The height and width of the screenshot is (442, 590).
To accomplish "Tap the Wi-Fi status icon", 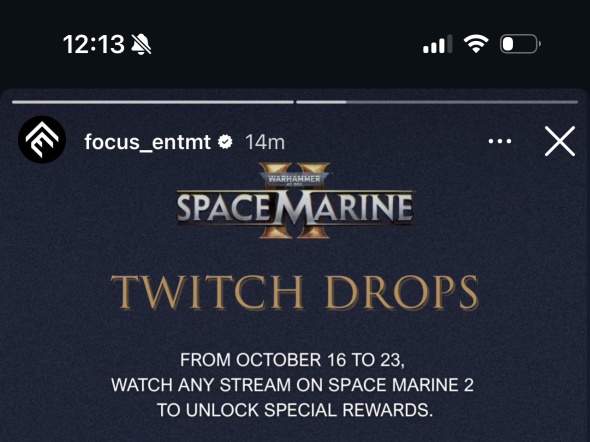I will (476, 44).
